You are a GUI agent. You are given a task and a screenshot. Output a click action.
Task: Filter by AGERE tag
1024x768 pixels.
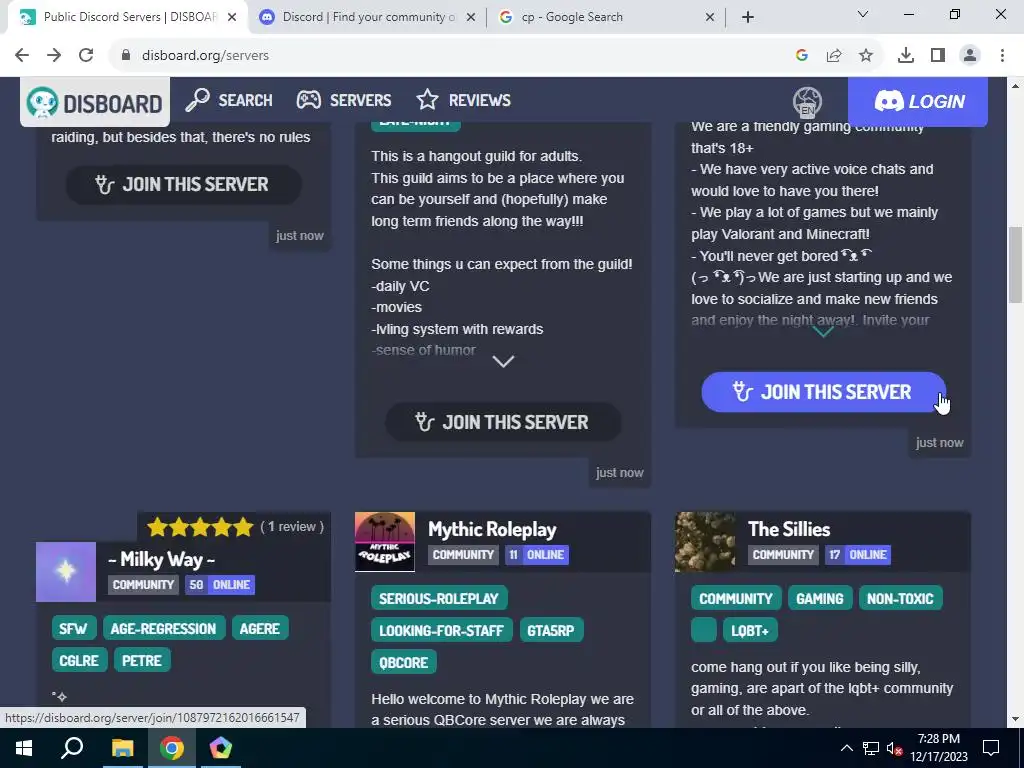[x=260, y=629]
